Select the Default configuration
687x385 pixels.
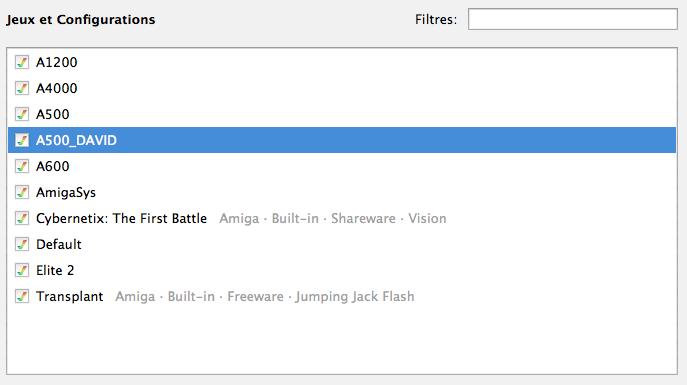point(342,244)
